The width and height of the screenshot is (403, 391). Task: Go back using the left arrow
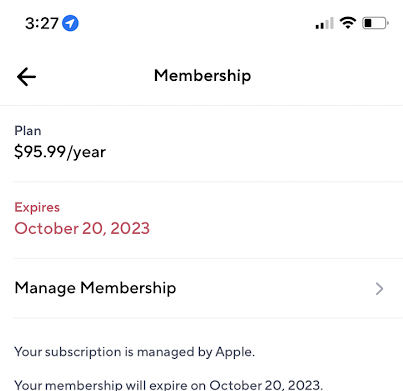[x=26, y=77]
